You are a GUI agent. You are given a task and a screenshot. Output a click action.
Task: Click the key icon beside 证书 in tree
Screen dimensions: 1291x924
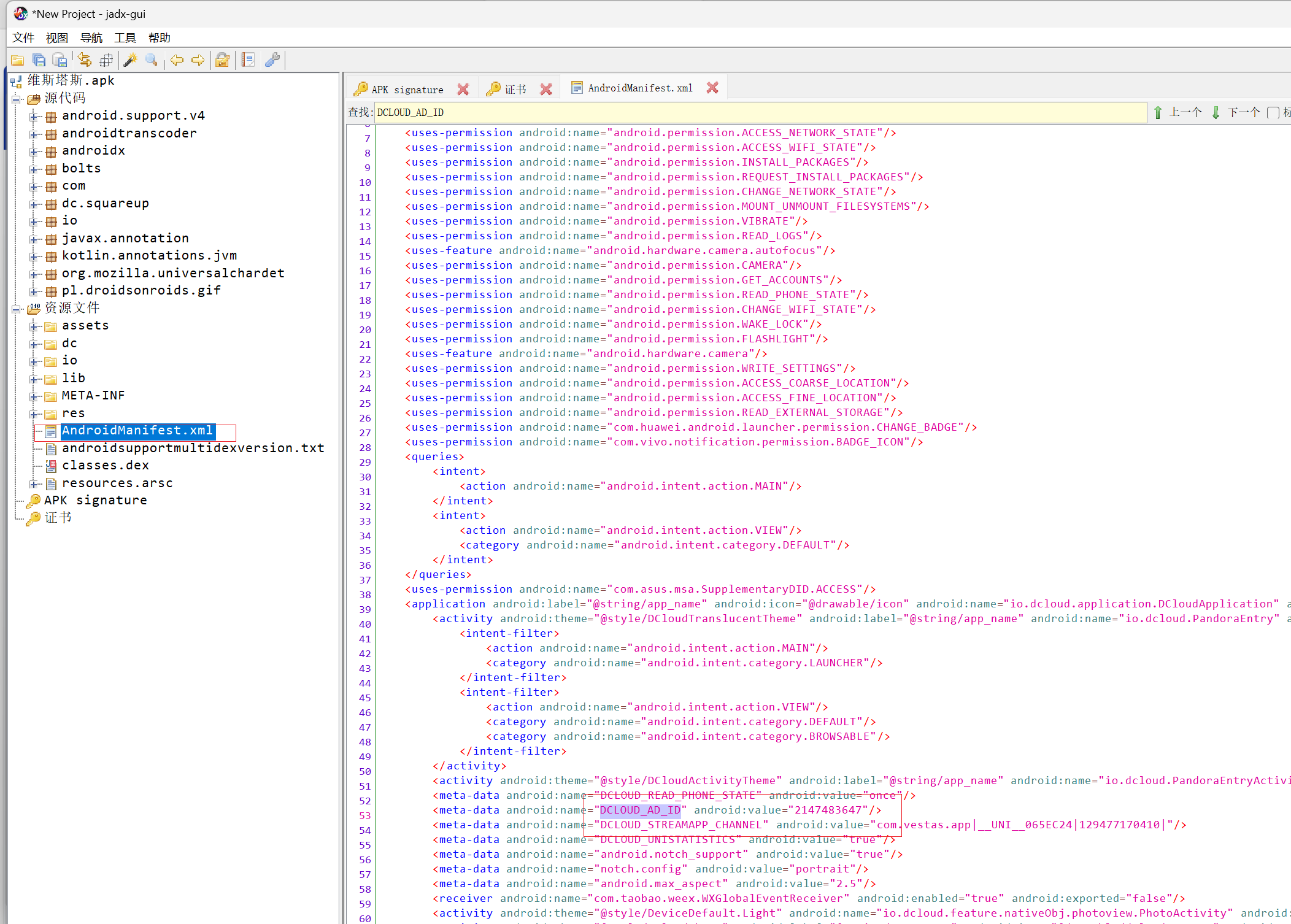33,518
